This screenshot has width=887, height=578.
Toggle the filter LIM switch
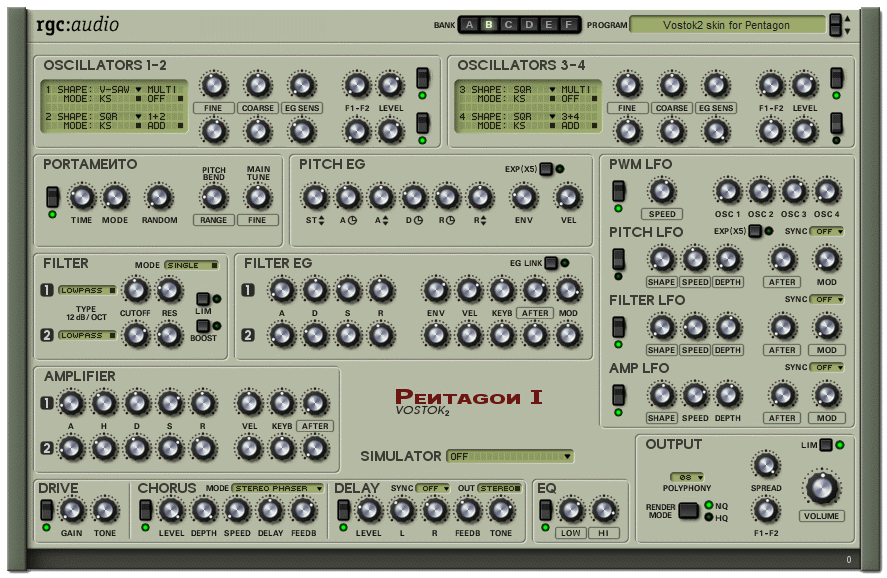pos(203,299)
